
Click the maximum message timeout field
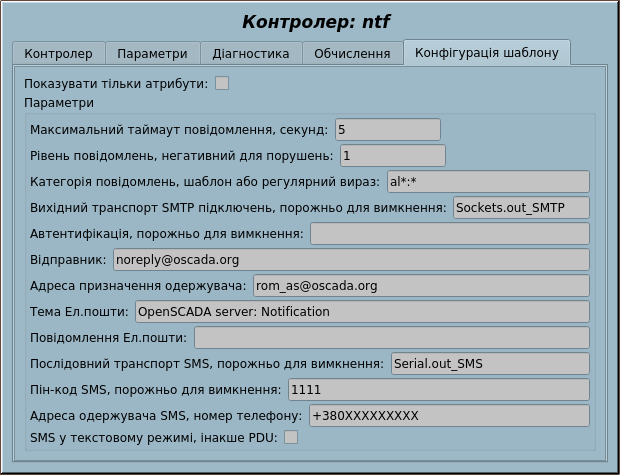pyautogui.click(x=388, y=130)
